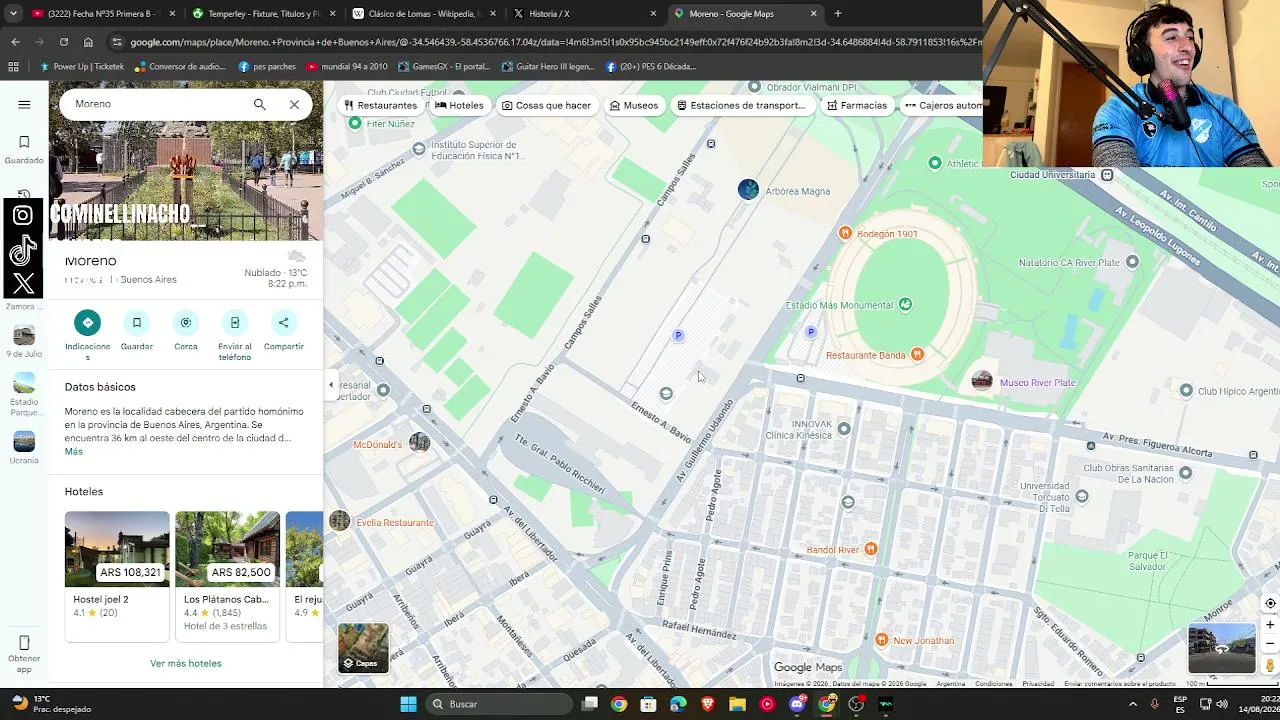Open Estadio Más Monumental map marker
This screenshot has height=720, width=1280.
[x=905, y=305]
